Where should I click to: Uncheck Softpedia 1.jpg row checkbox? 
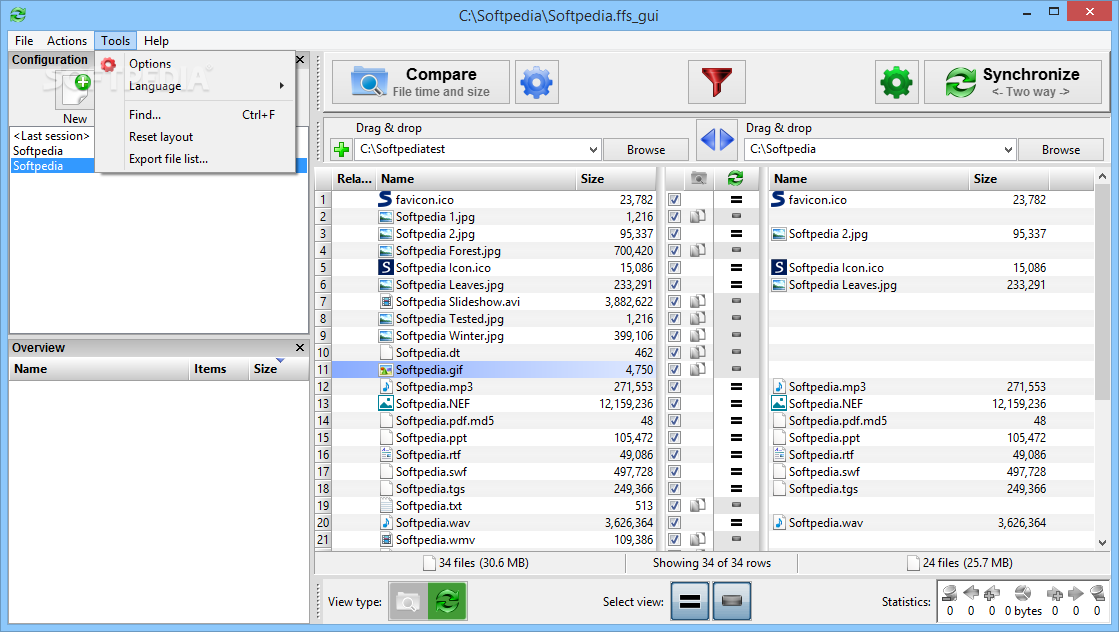tap(674, 217)
